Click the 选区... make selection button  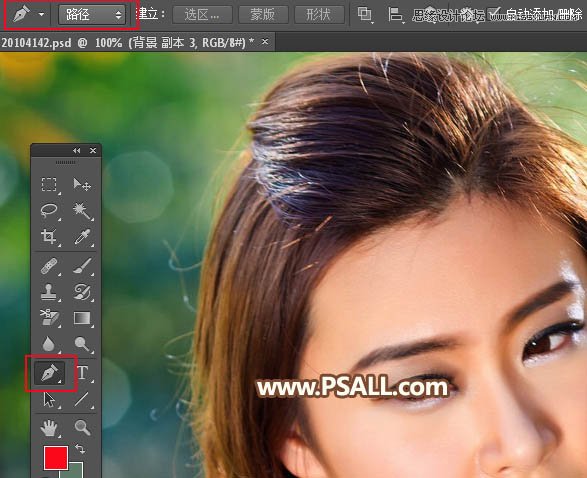(x=202, y=15)
